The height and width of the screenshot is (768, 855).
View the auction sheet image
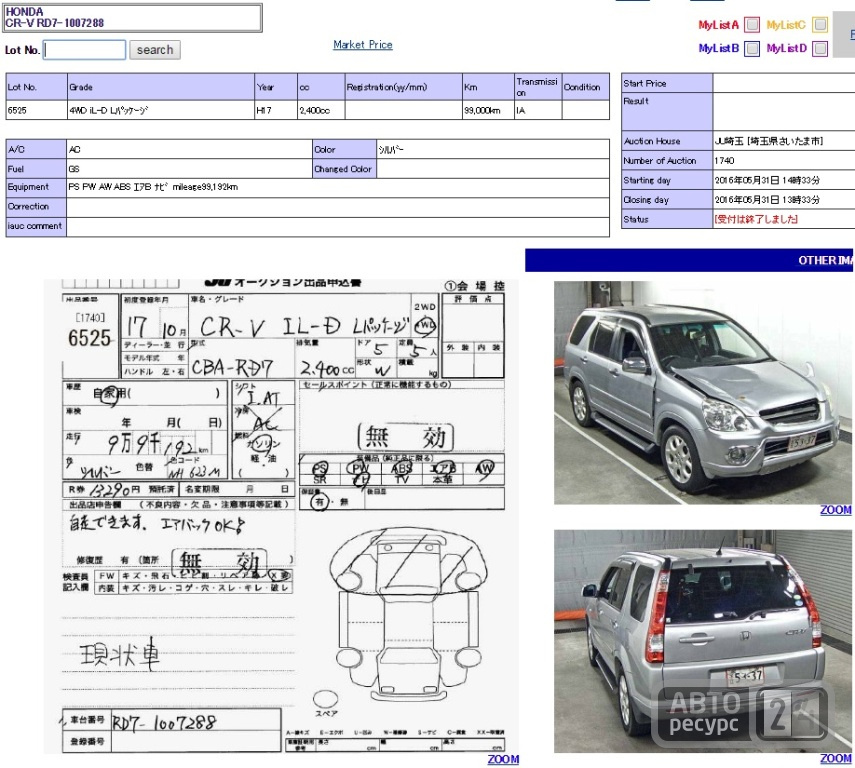tap(281, 517)
